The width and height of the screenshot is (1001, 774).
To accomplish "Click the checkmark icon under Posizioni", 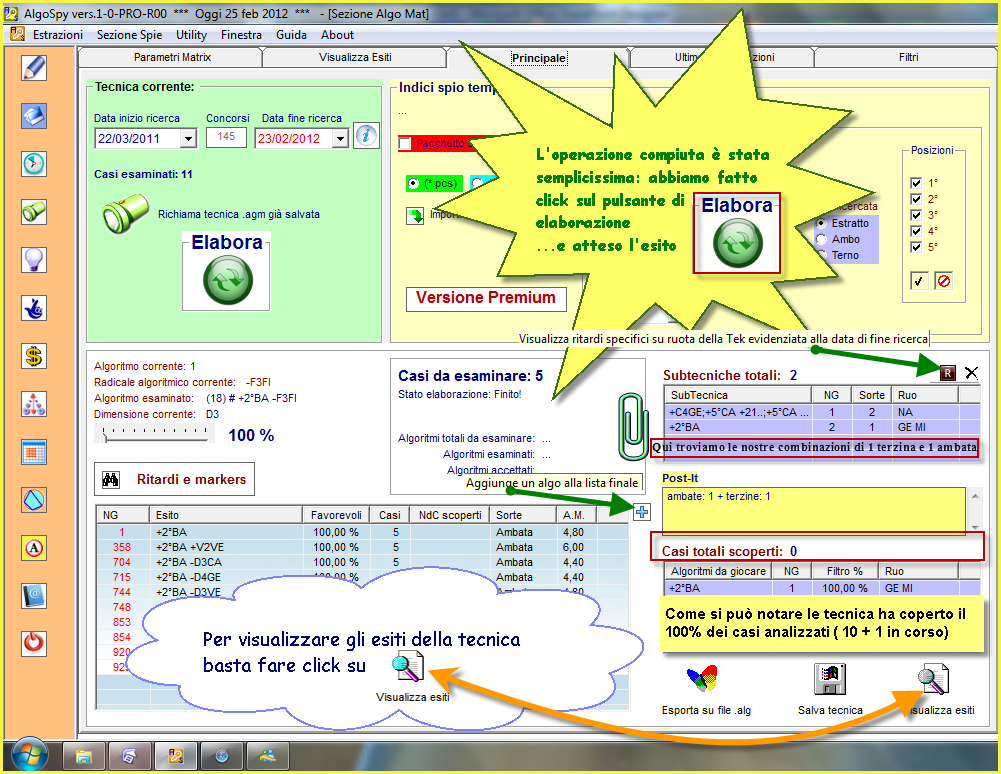I will click(919, 280).
